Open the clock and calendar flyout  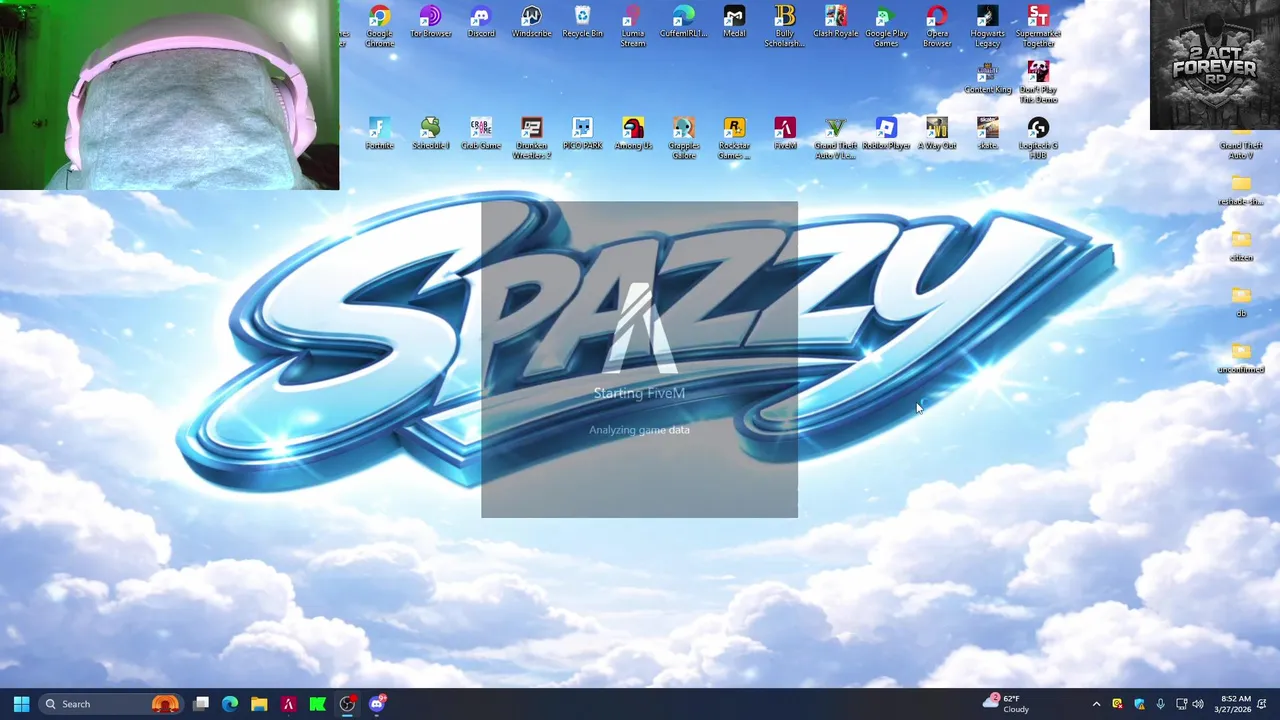tap(1232, 704)
